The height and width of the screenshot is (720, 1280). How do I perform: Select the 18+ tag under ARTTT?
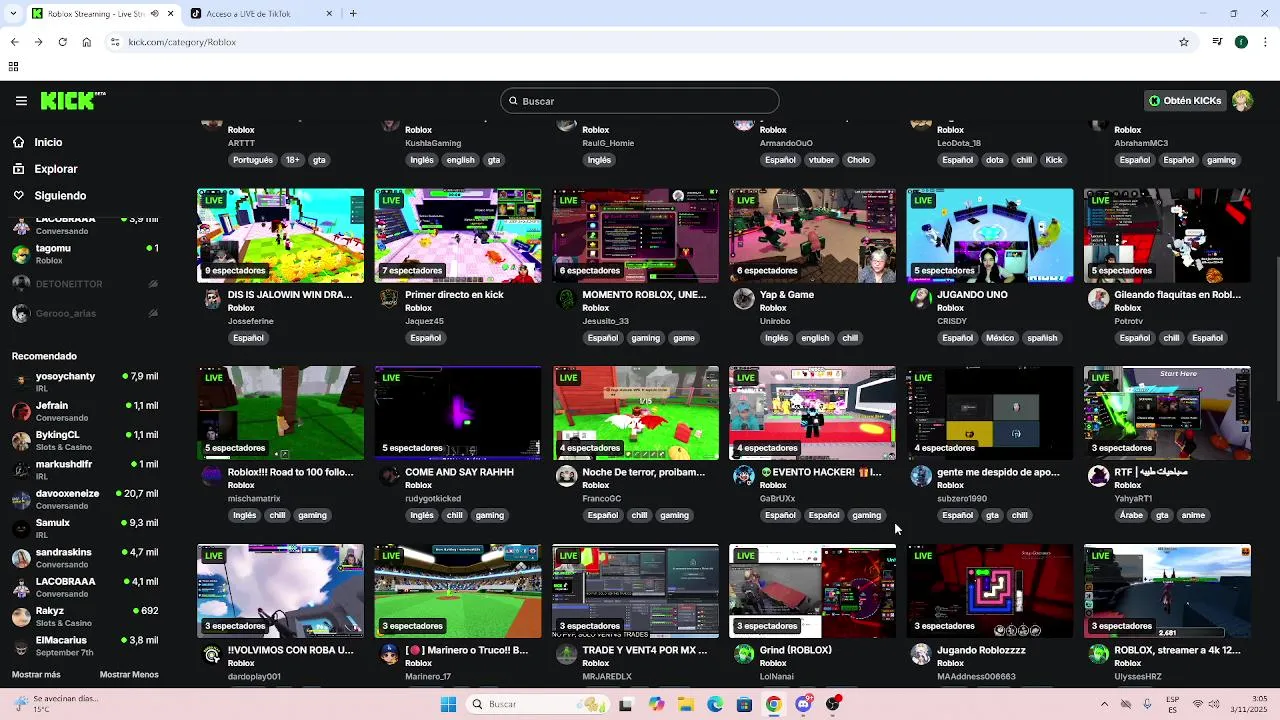(292, 160)
